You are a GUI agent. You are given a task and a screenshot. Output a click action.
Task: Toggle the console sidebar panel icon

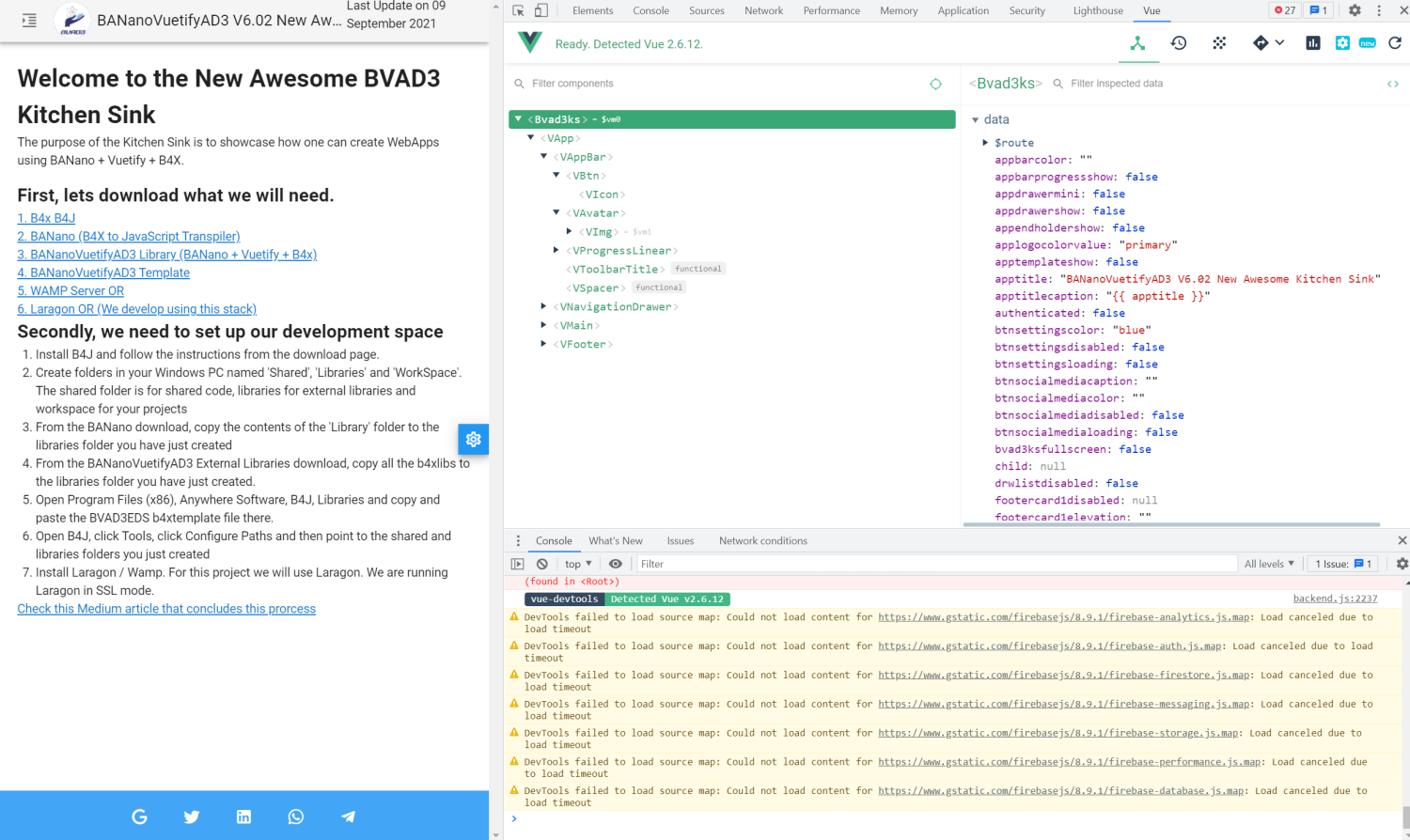pos(518,564)
